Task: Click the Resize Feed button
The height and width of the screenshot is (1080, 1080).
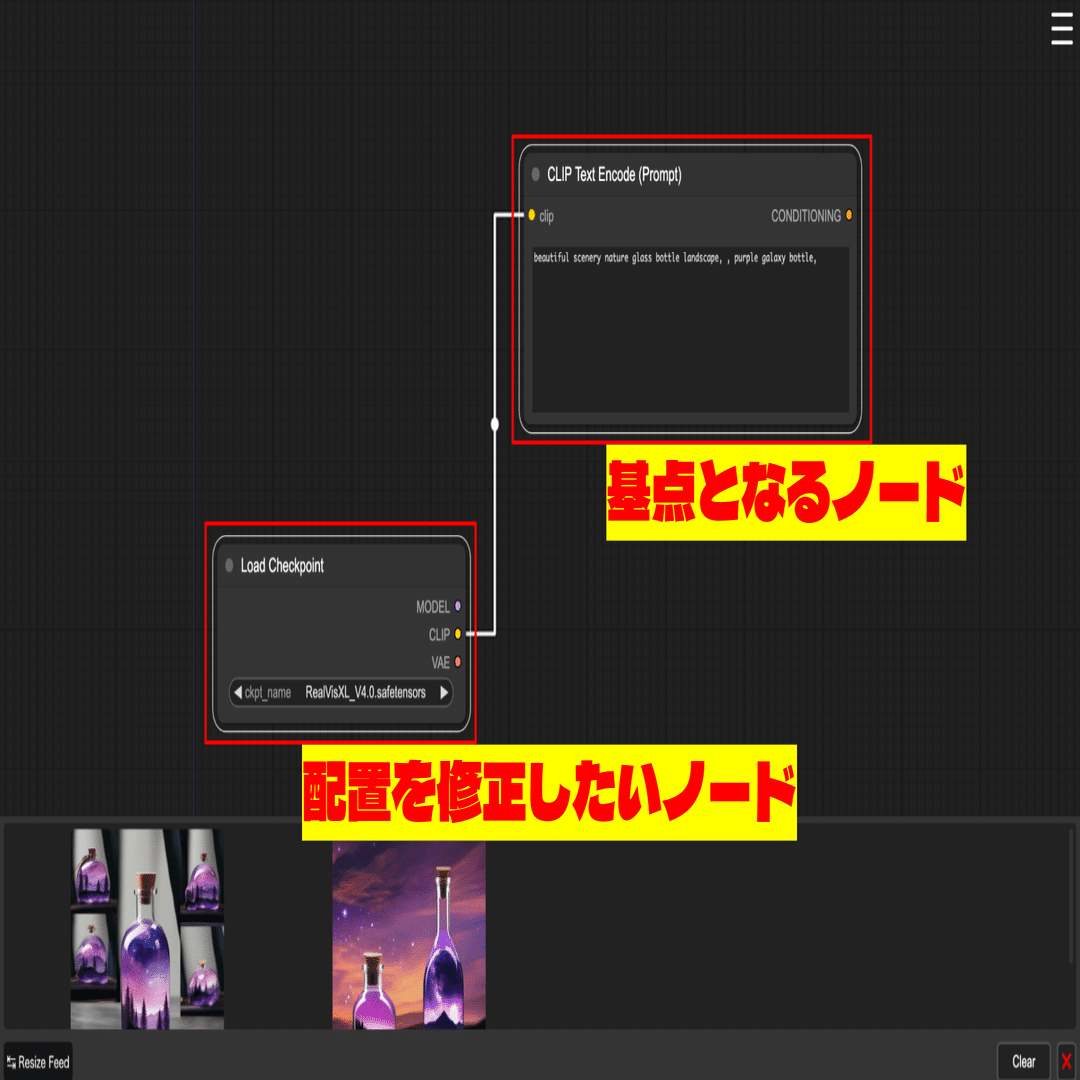Action: tap(39, 1062)
